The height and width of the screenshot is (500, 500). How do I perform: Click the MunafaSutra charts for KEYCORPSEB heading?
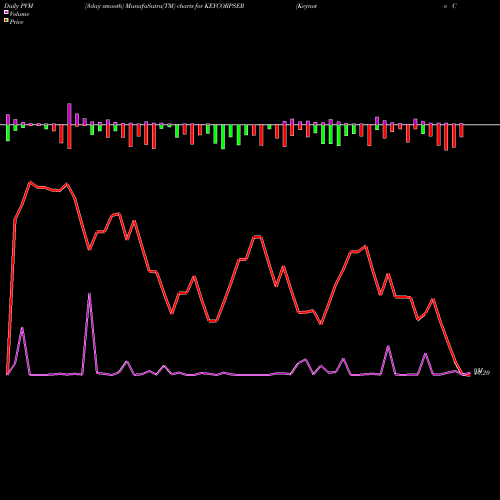click(164, 6)
